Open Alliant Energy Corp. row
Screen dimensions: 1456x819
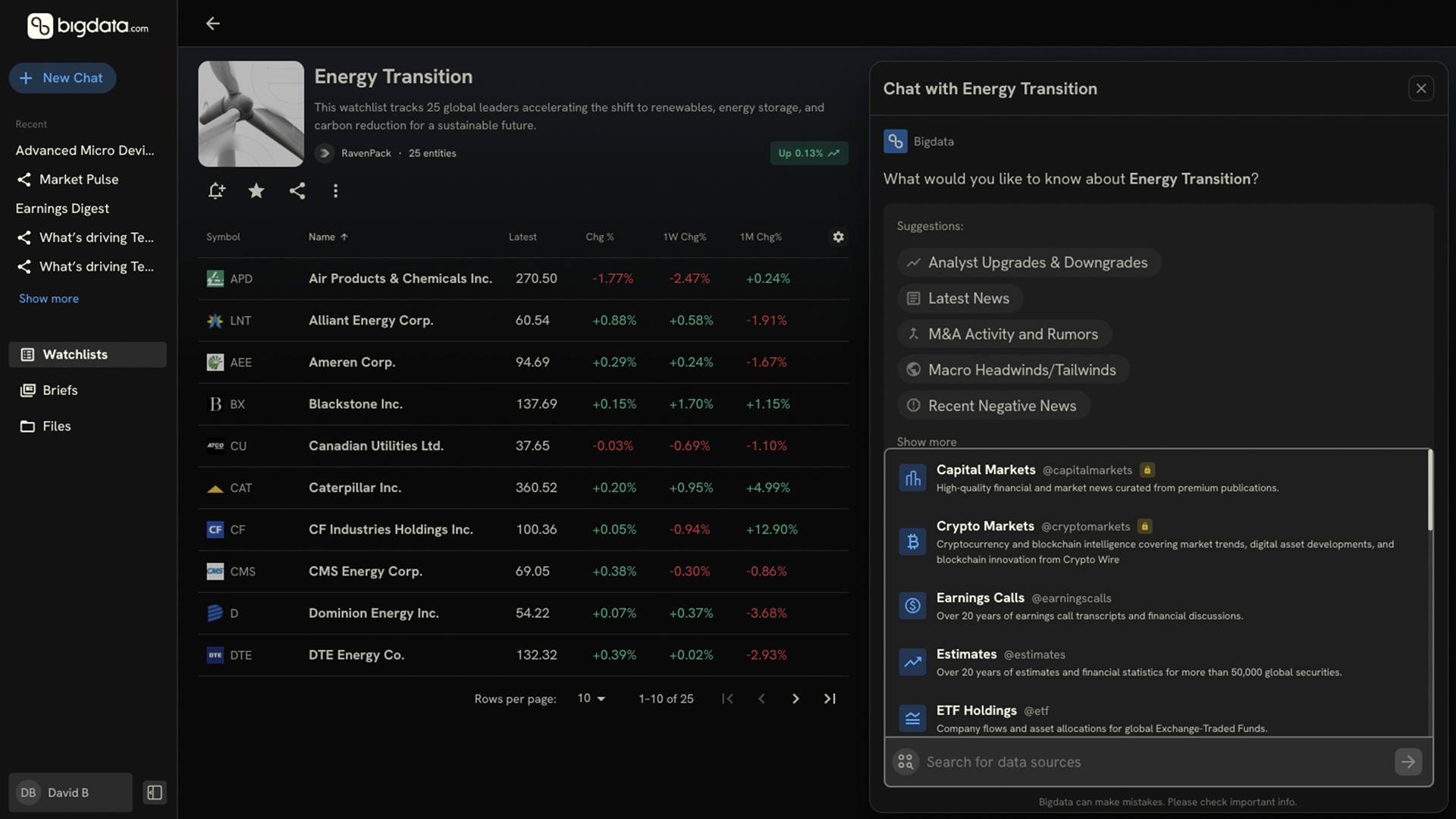523,320
